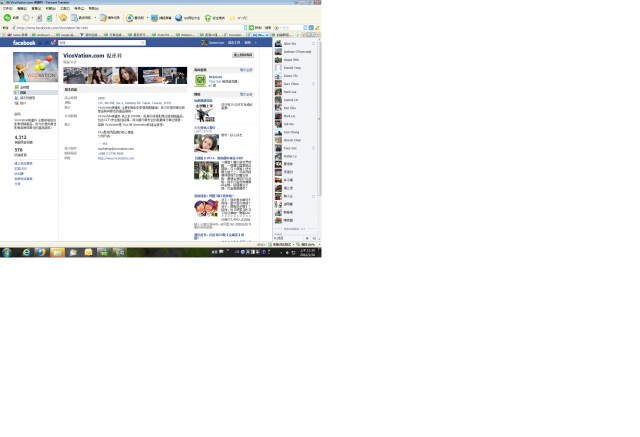Click the Windows Start orb
640x437 pixels.
(x=6, y=253)
